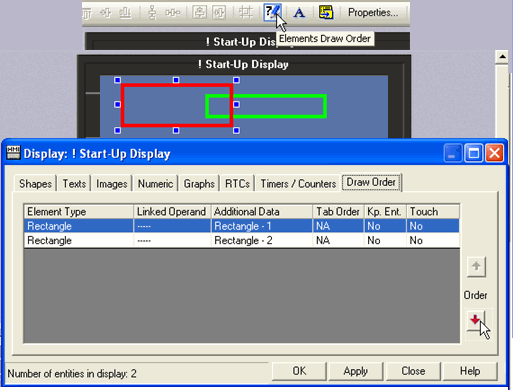This screenshot has height=390, width=513.
Task: Click the distribute-vertically toolbar icon
Action: pyautogui.click(x=152, y=13)
